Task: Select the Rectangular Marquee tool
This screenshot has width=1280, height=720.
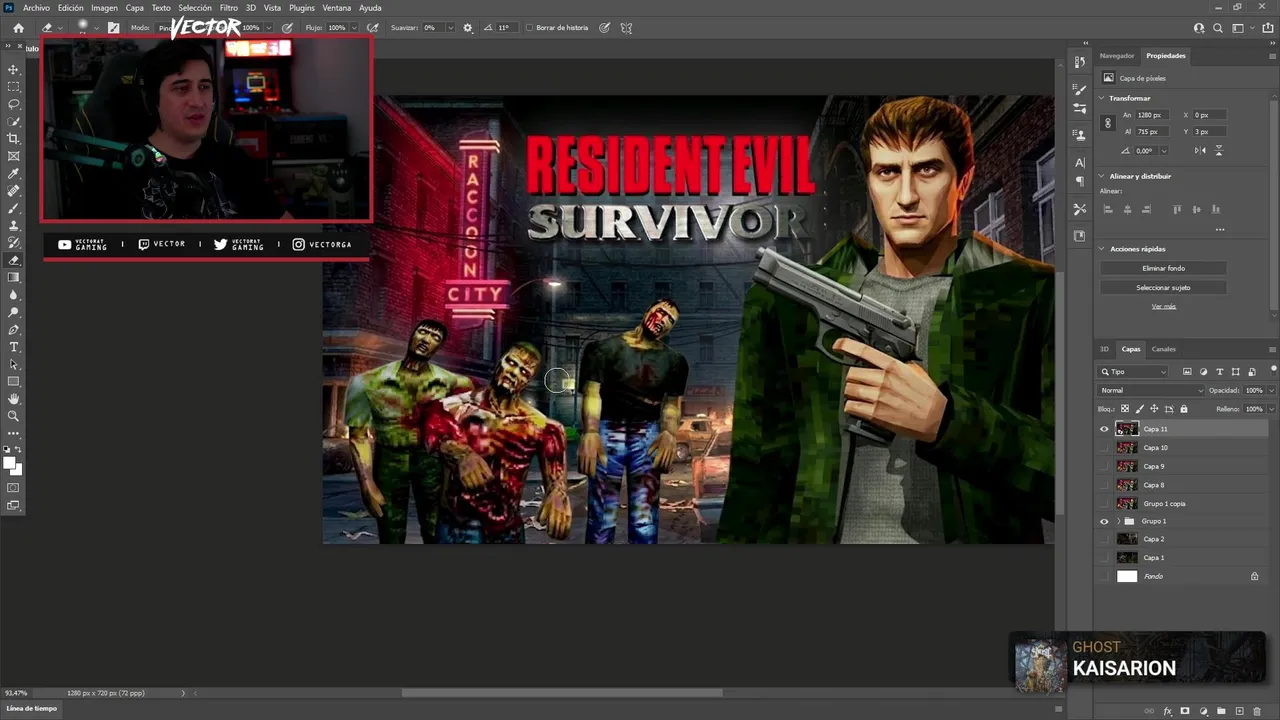Action: point(14,87)
